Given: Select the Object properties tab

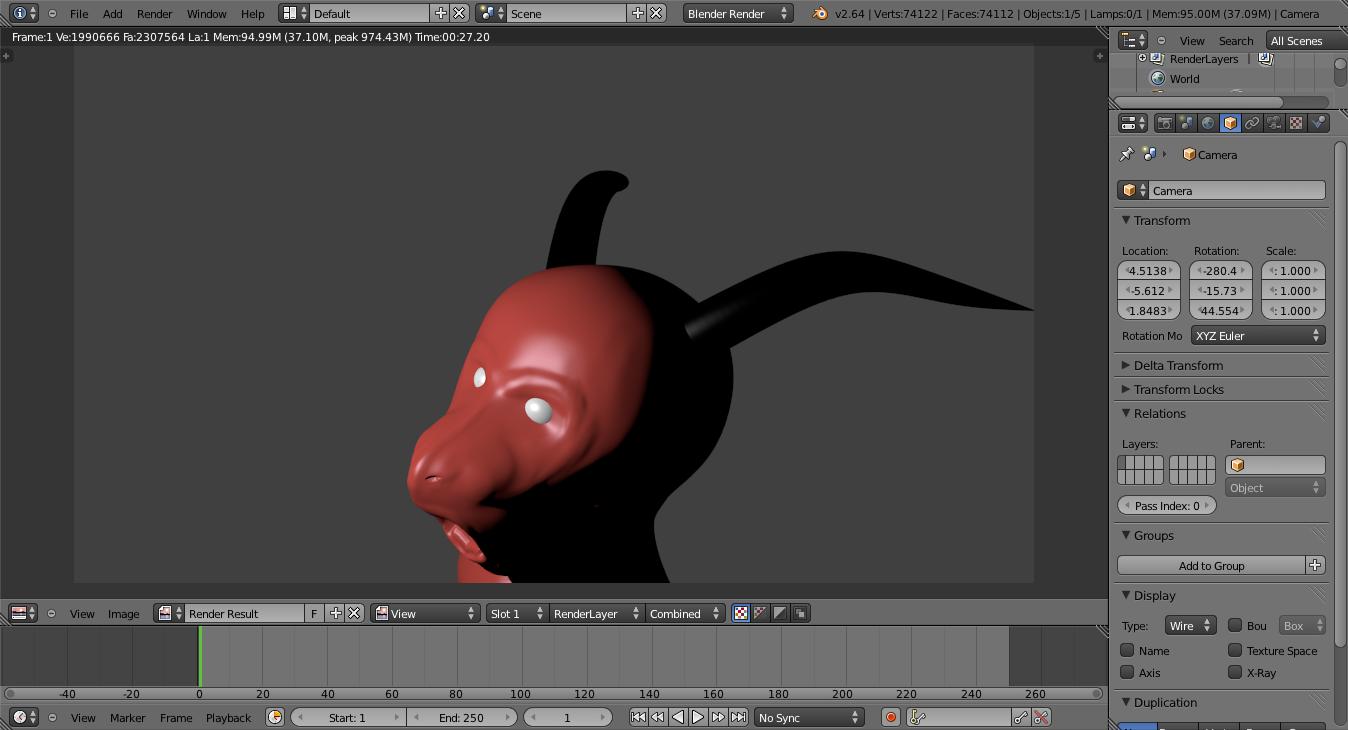Looking at the screenshot, I should click(1230, 123).
